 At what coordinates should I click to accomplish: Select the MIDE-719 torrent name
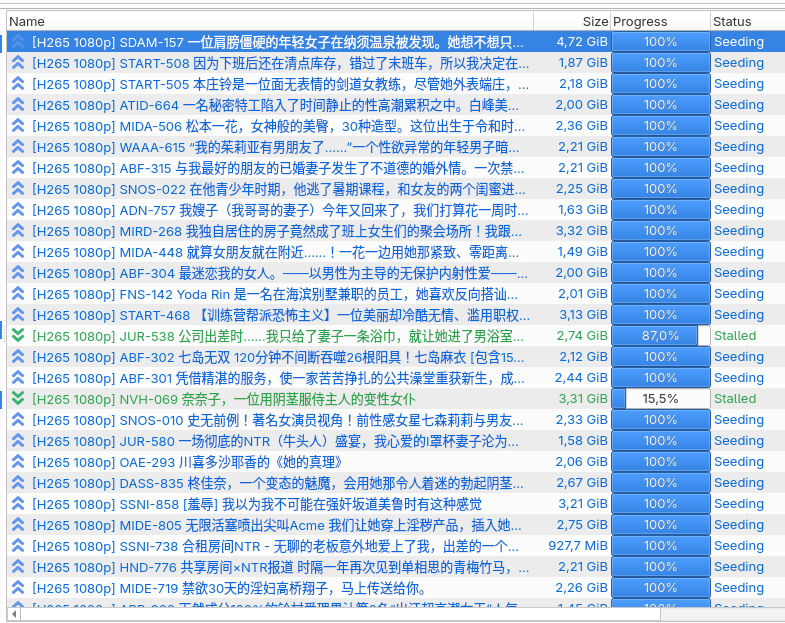(229, 588)
